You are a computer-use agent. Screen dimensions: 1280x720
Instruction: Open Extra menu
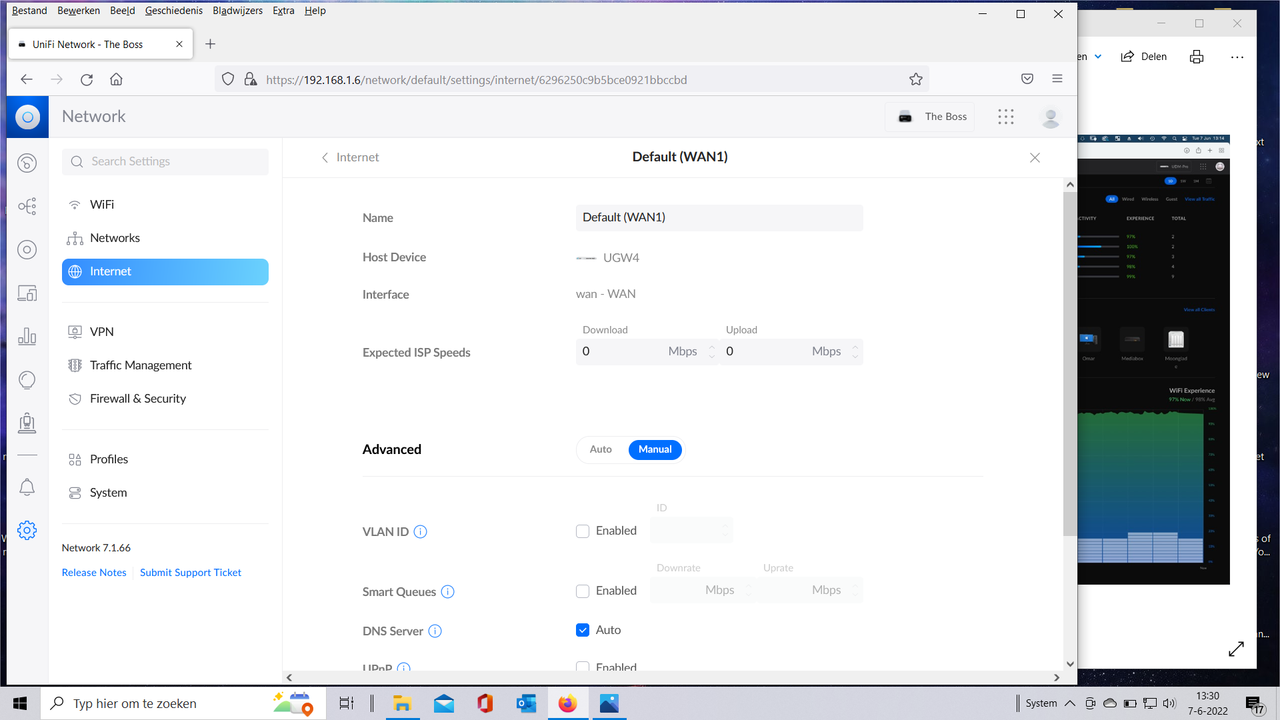283,11
